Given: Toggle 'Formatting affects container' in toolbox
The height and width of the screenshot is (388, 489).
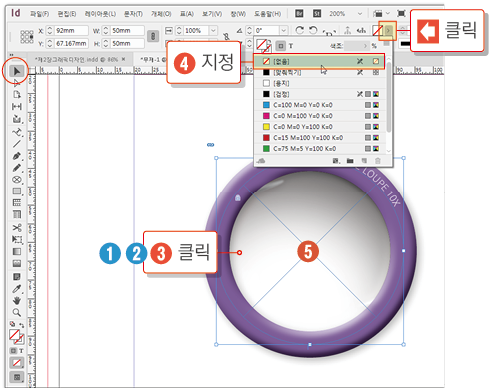Looking at the screenshot, I should coord(13,351).
